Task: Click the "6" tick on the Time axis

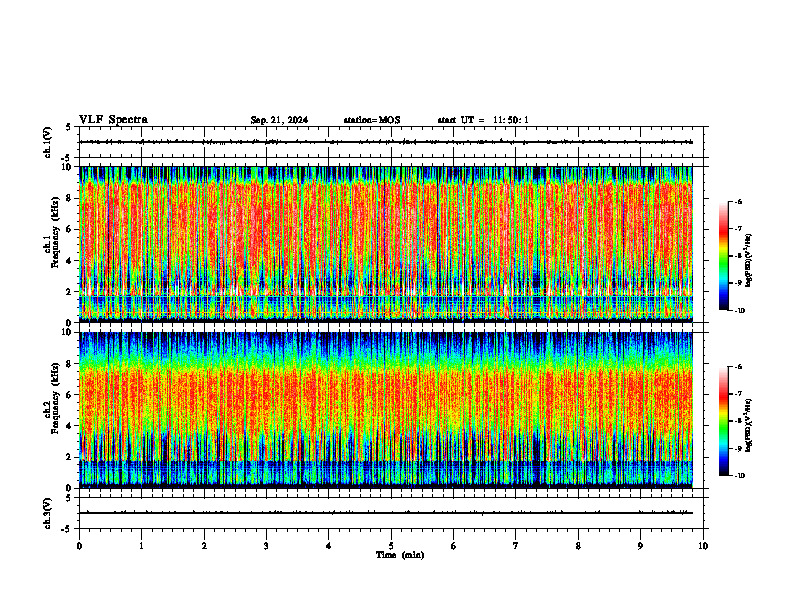Action: 454,546
